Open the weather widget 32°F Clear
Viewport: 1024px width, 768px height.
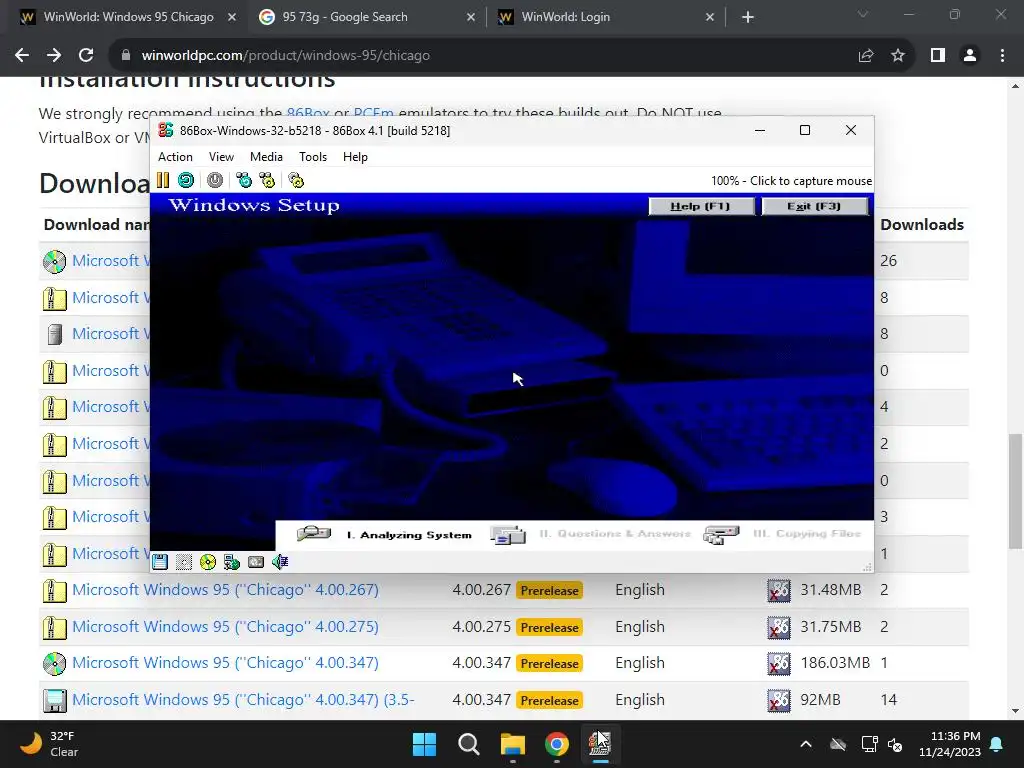pos(48,744)
